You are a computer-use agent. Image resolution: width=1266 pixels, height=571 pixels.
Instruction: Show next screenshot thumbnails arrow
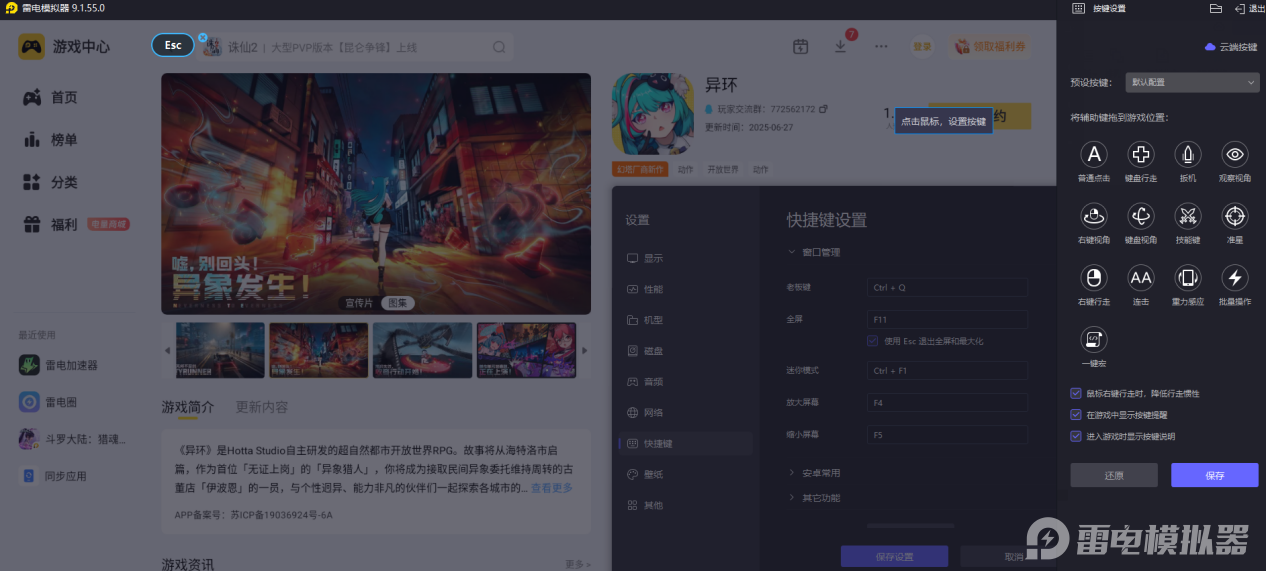point(585,350)
